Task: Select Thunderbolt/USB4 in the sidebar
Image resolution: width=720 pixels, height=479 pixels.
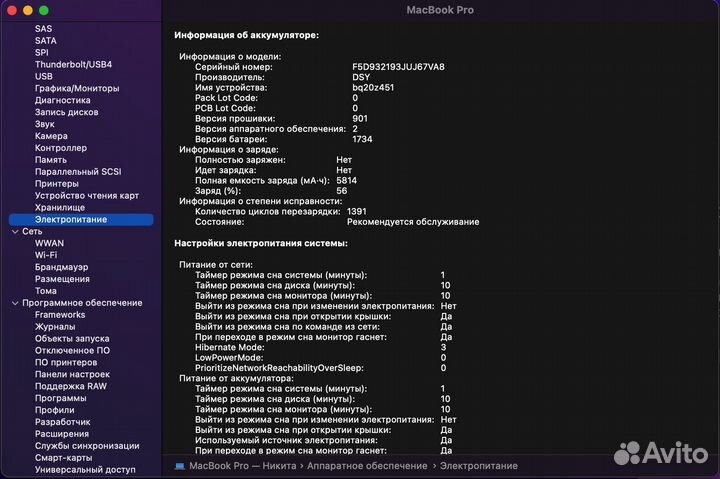Action: point(73,64)
